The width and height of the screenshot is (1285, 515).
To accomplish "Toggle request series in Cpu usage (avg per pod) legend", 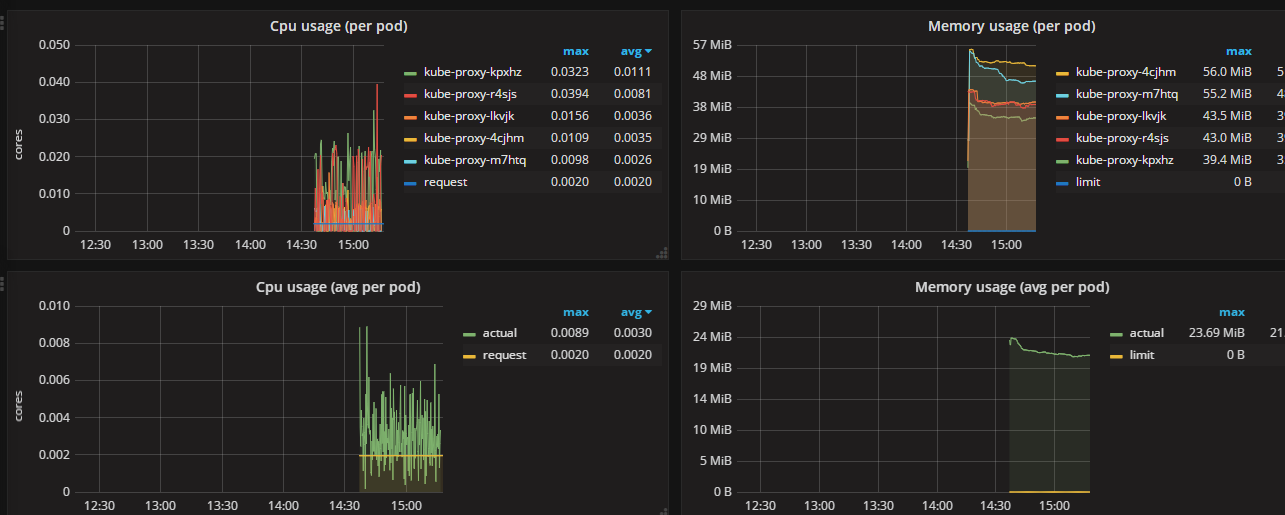I will (504, 355).
